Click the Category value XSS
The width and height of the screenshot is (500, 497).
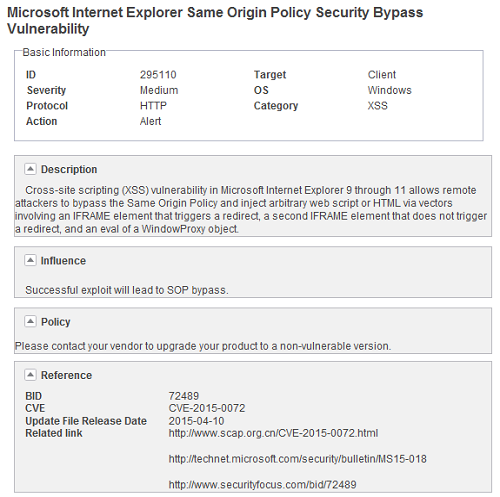coord(377,106)
